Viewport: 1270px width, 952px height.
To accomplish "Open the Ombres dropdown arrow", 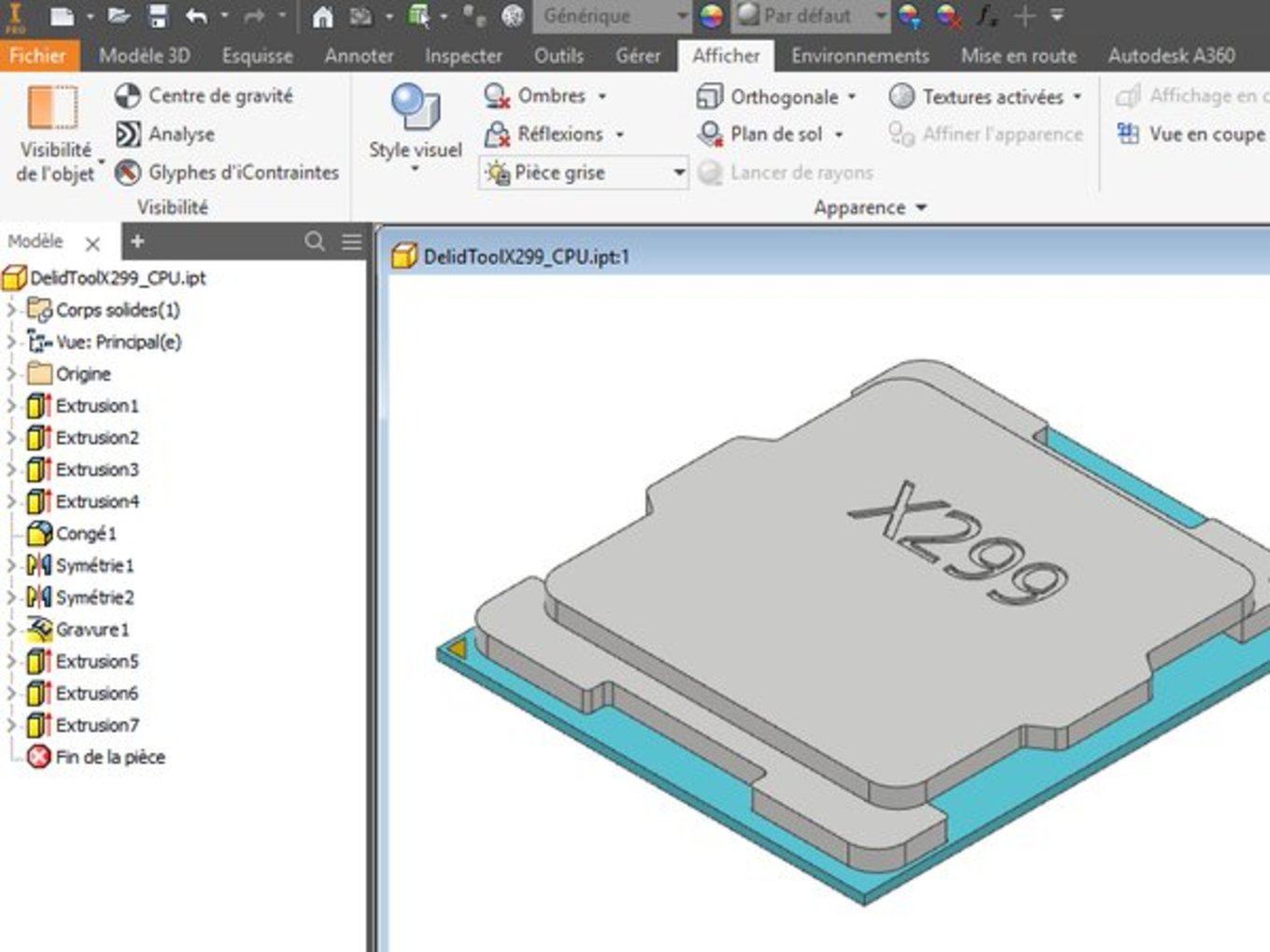I will click(602, 97).
